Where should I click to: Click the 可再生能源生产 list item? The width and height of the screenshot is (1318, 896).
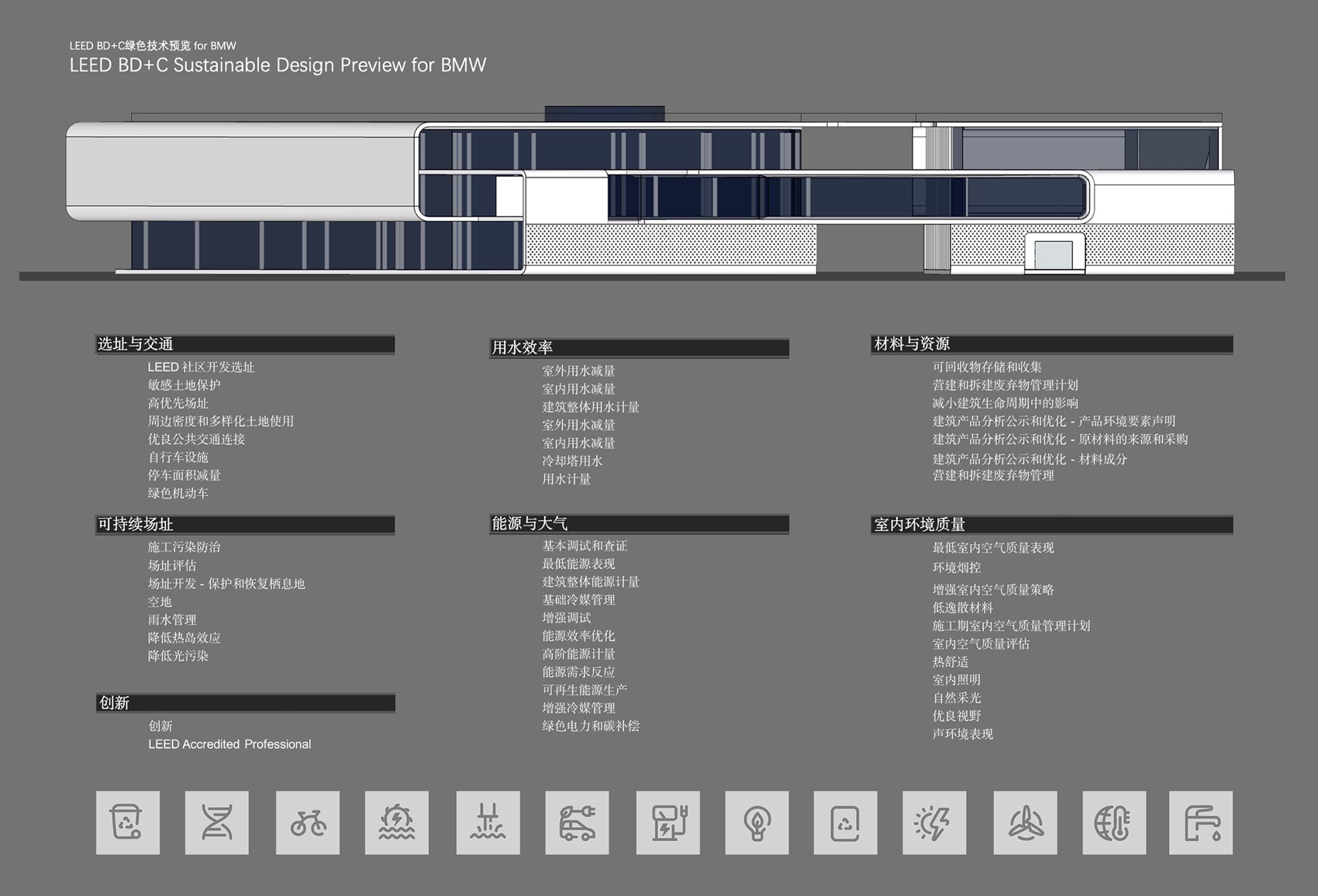tap(585, 690)
